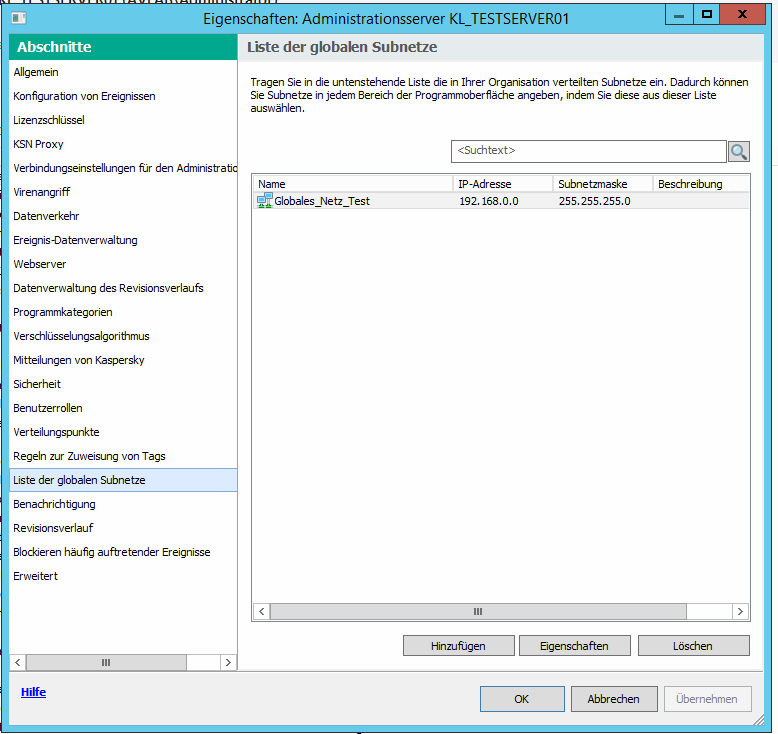Select Ereignis-Datenverwaltung section
The width and height of the screenshot is (778, 734).
pyautogui.click(x=75, y=240)
